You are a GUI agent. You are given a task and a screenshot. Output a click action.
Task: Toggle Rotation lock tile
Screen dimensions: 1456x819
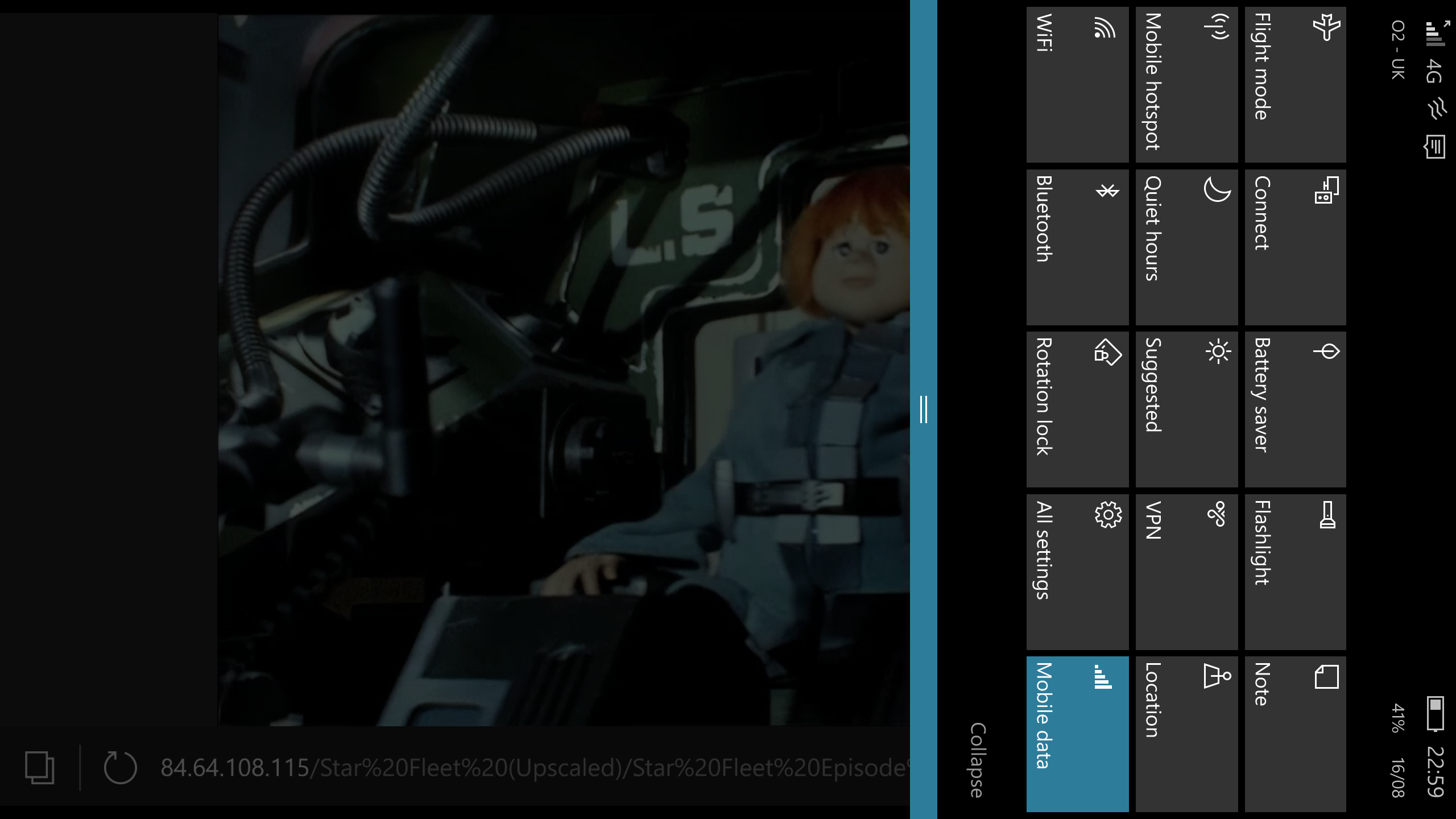[x=1077, y=409]
